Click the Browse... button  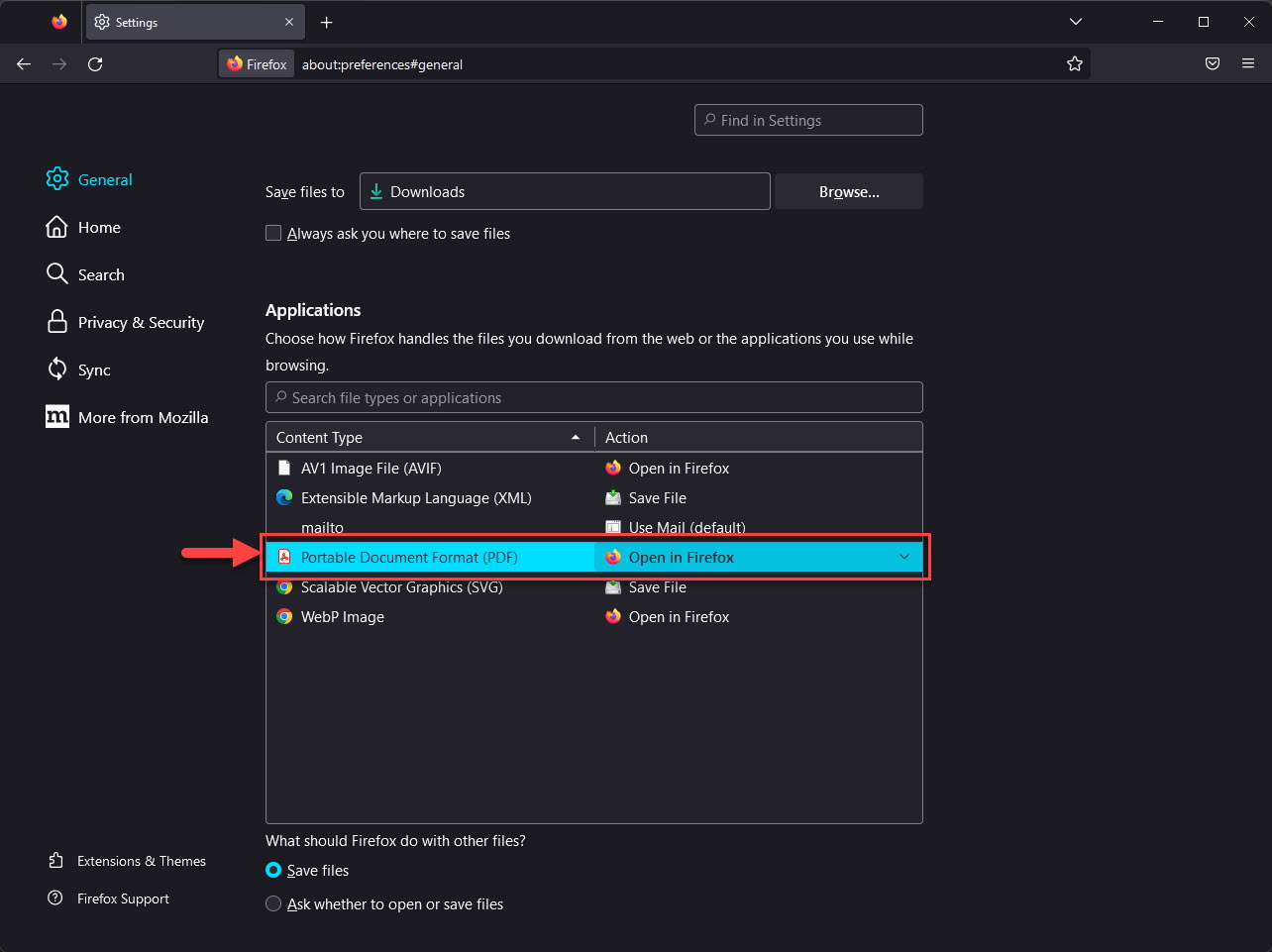848,192
